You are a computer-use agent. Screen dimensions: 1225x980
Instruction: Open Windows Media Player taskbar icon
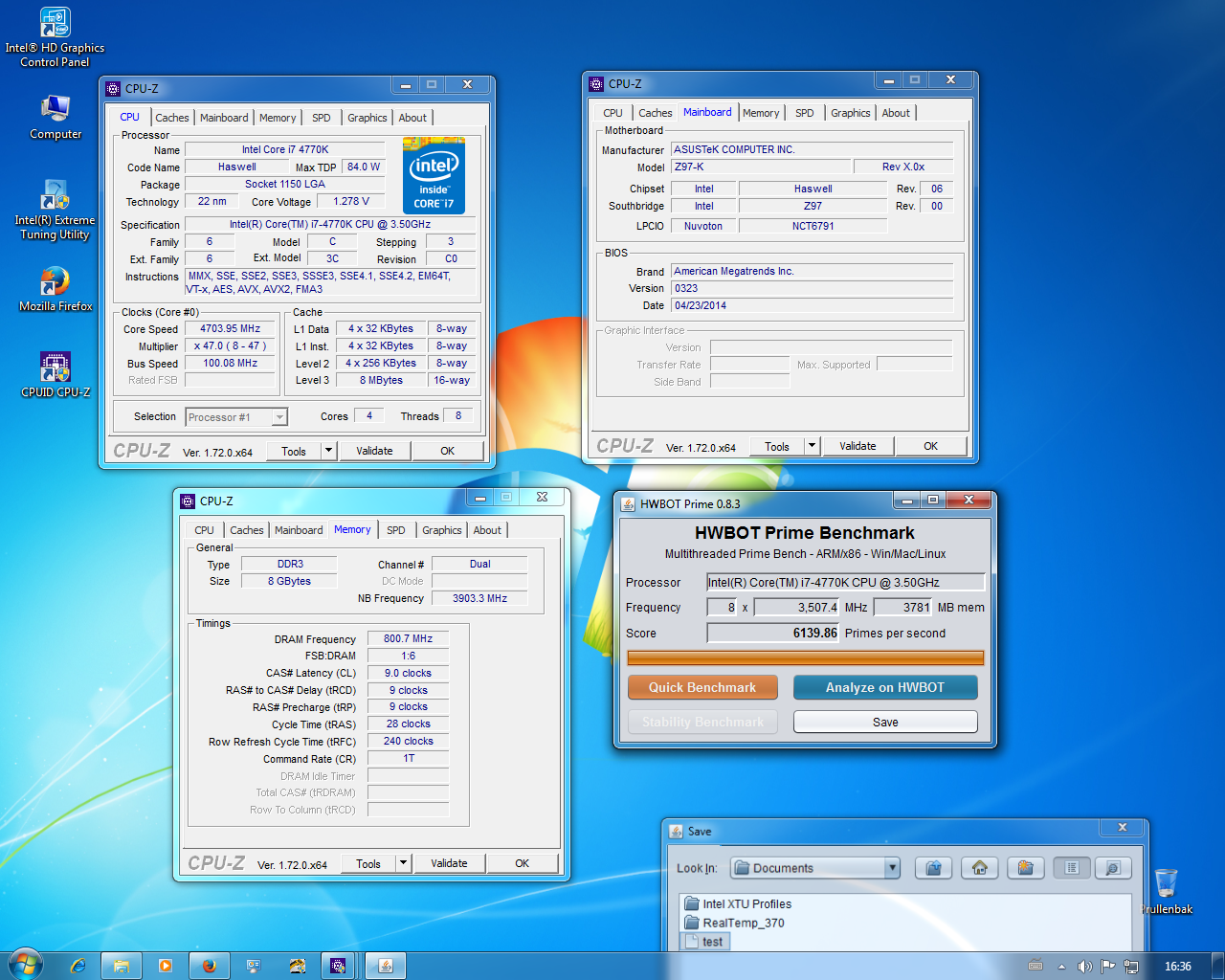pos(166,966)
